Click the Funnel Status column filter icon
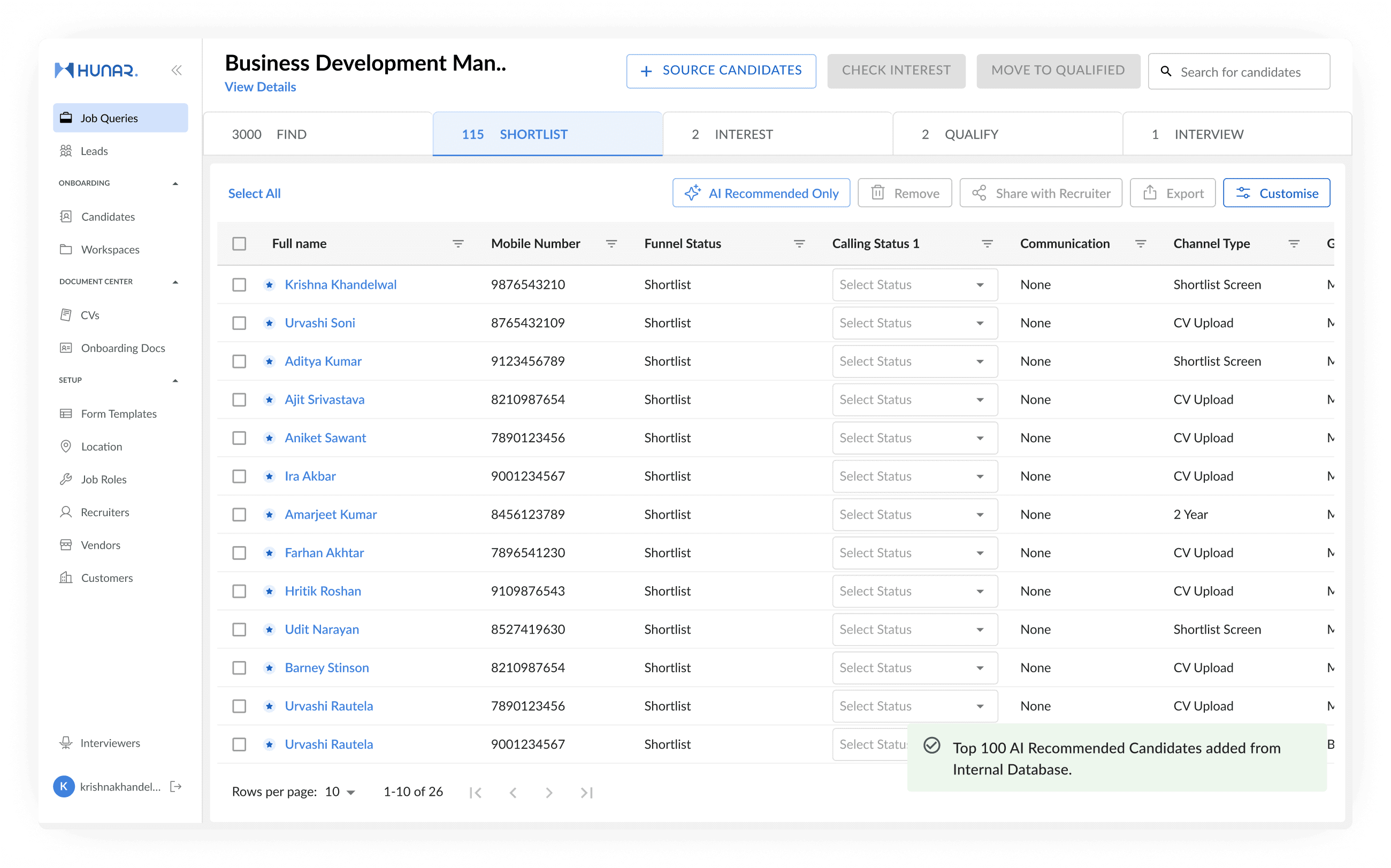Image resolution: width=1391 pixels, height=868 pixels. pyautogui.click(x=799, y=244)
